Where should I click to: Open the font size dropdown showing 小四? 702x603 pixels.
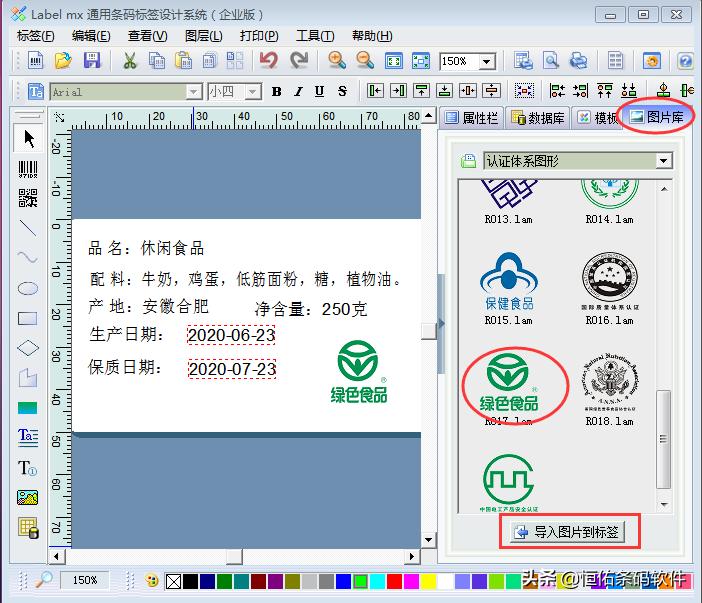[x=253, y=92]
